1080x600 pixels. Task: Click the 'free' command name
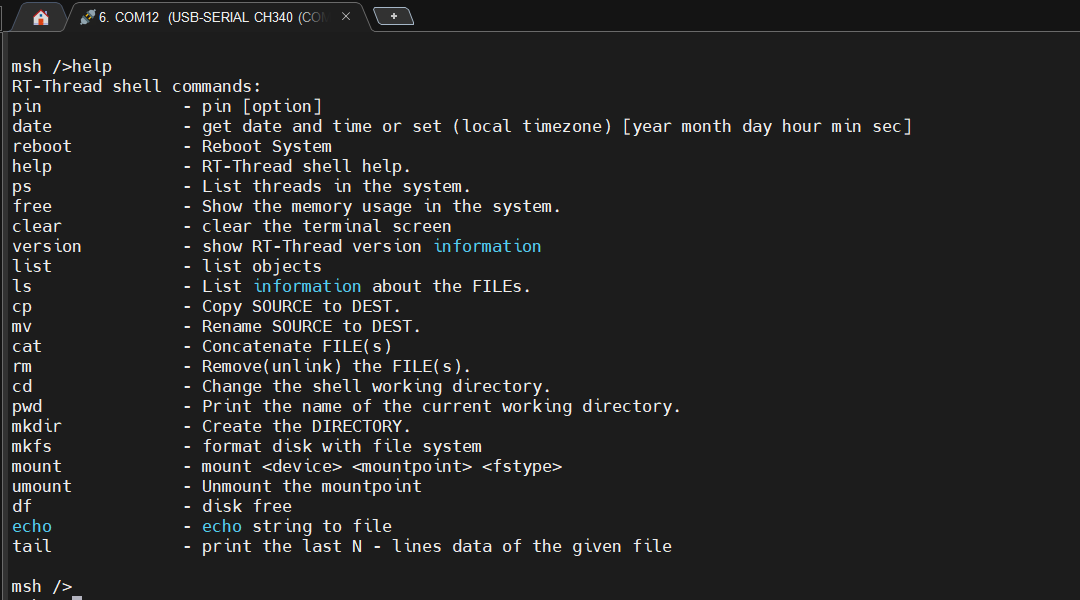[32, 206]
